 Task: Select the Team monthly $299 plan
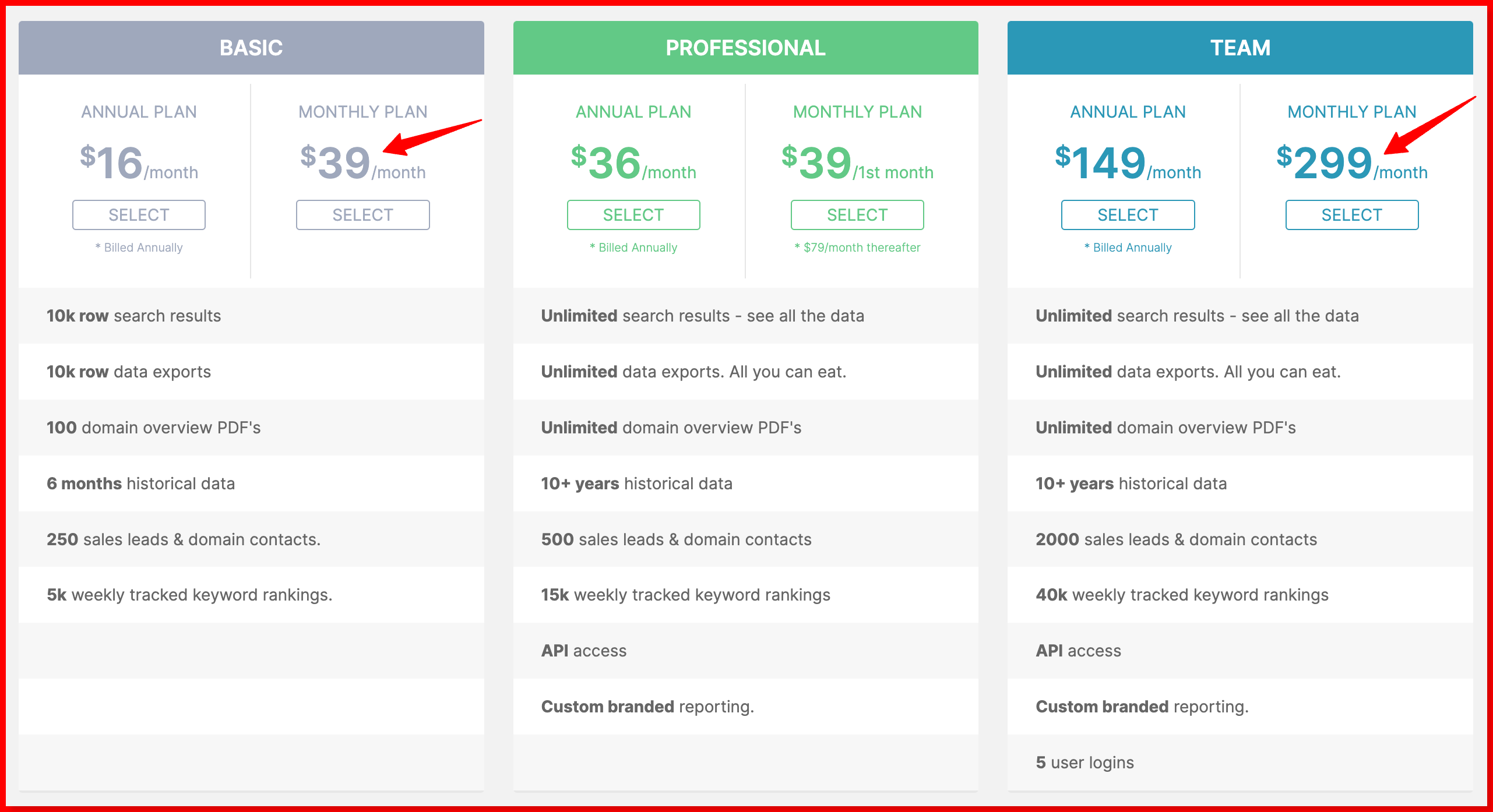(x=1352, y=215)
